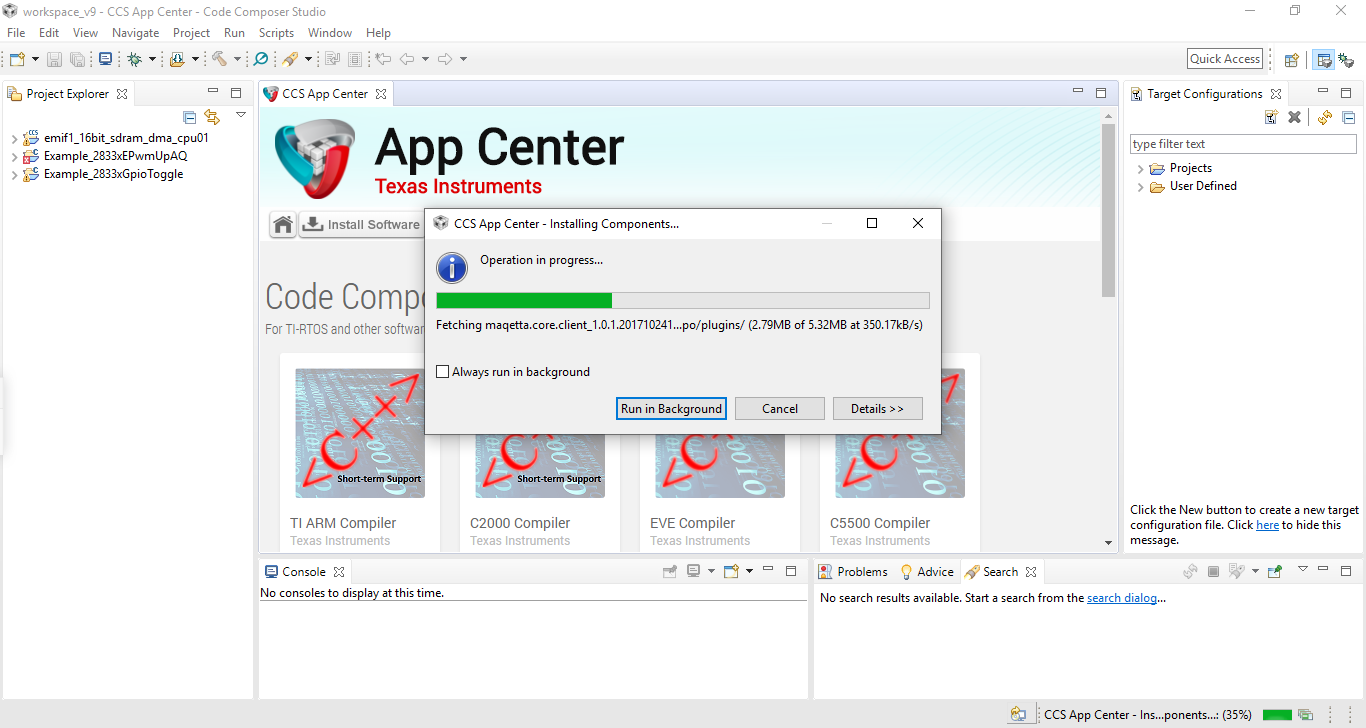Switch to the Advice tab
This screenshot has height=728, width=1366.
pyautogui.click(x=927, y=572)
